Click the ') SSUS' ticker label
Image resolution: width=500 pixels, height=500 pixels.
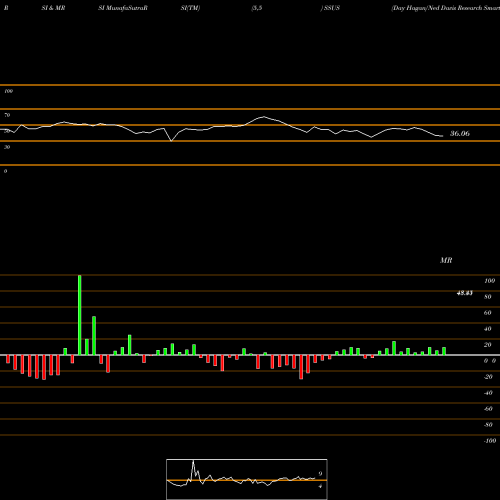tap(330, 8)
